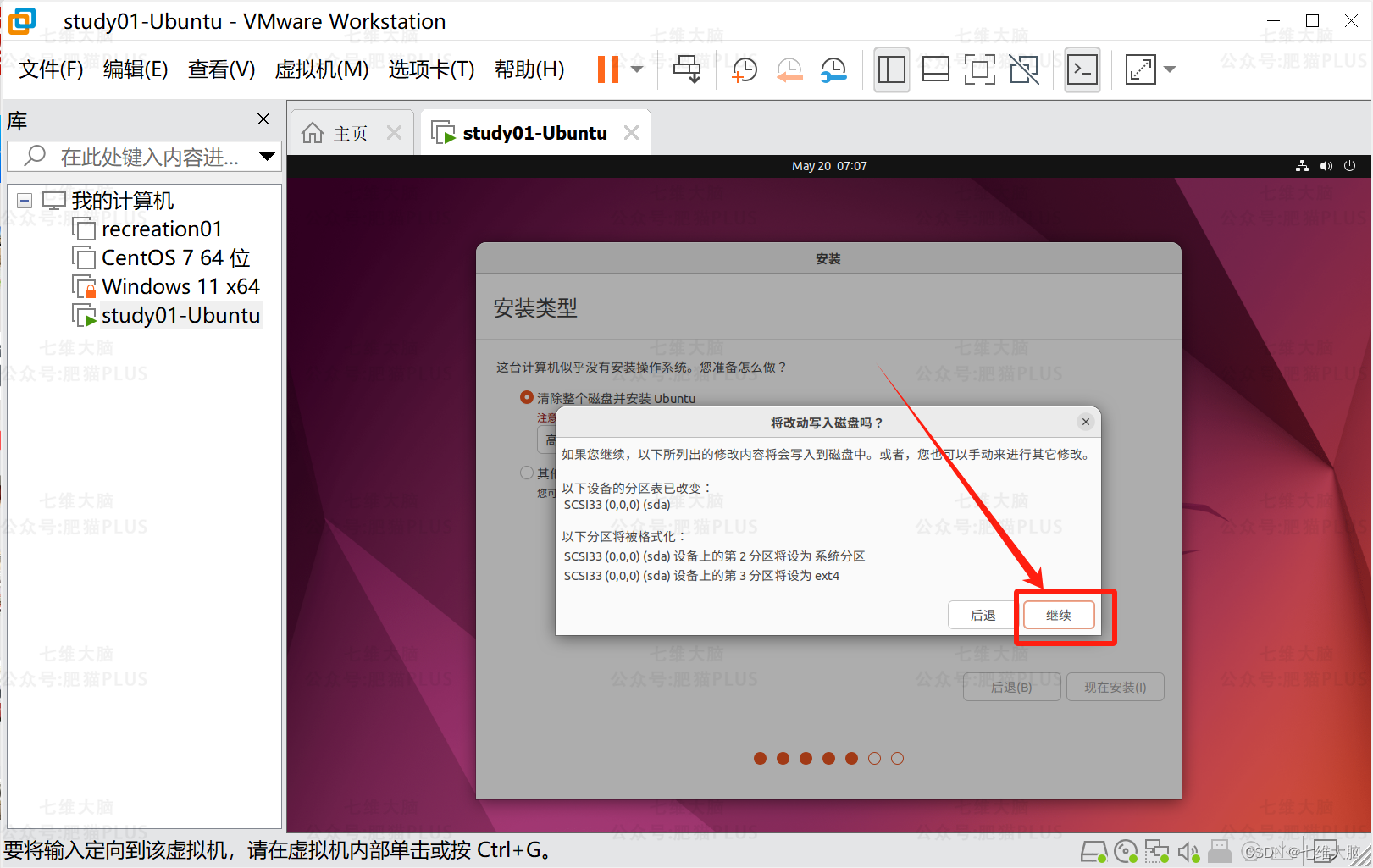Viewport: 1373px width, 868px height.
Task: Collapse the 我的计算机 tree node
Action: (x=25, y=202)
